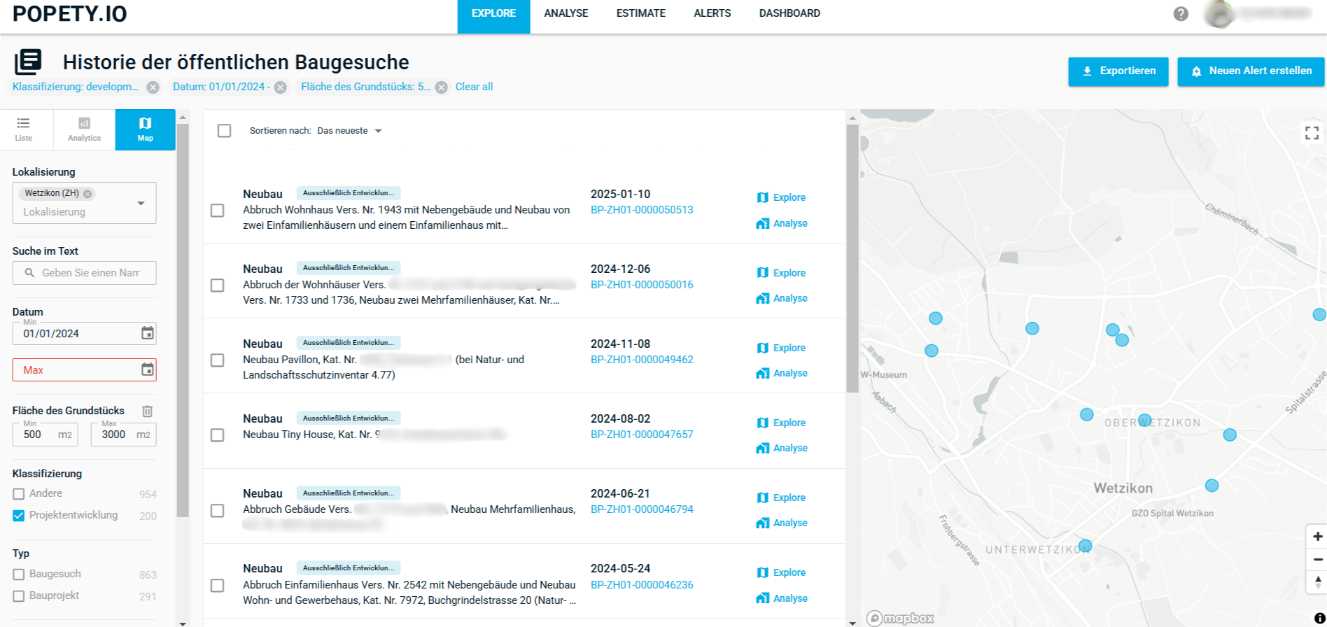
Task: Open calendar picker for minimum date
Action: tap(147, 334)
